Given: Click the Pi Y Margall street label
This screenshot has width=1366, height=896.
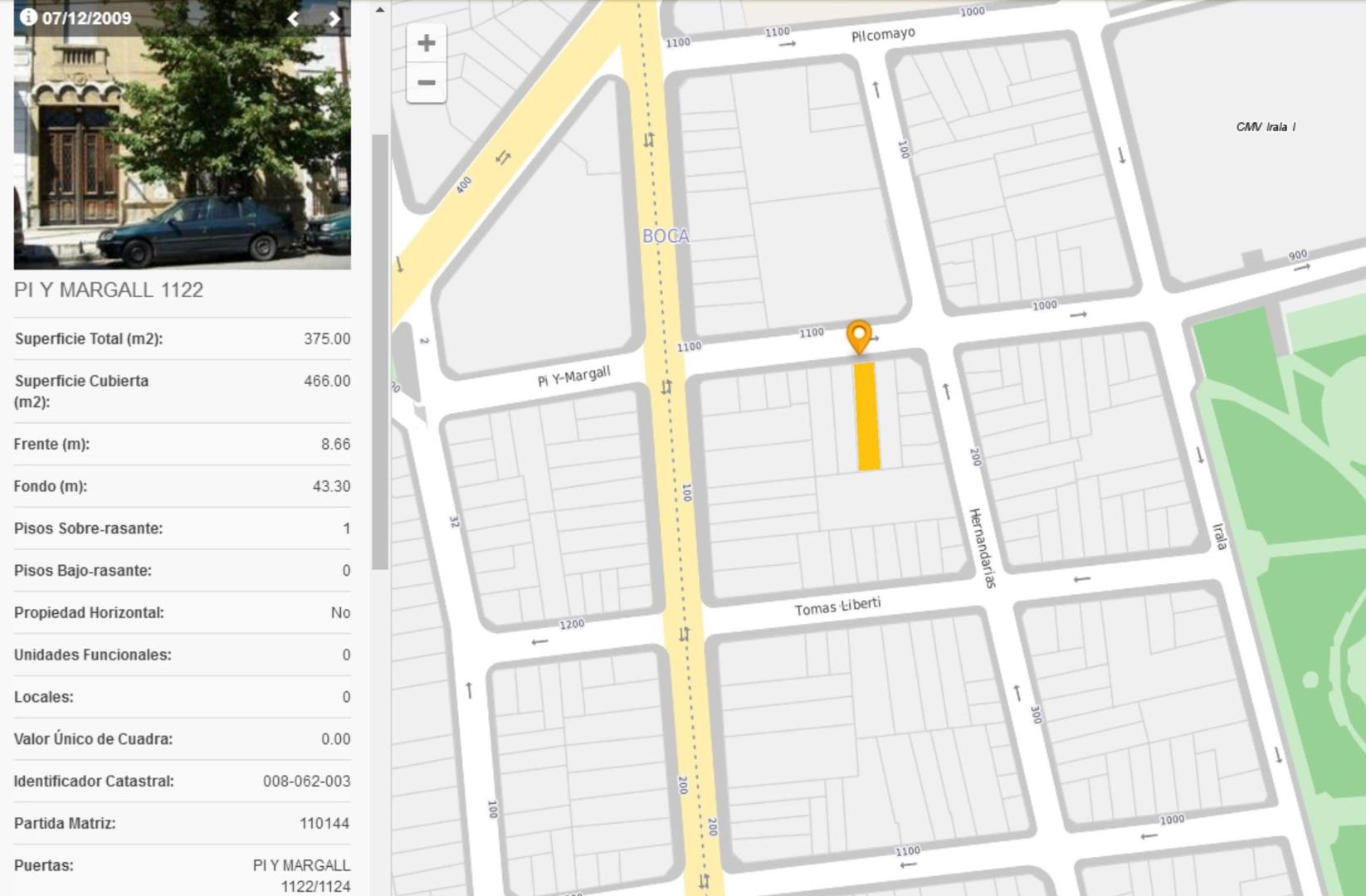Looking at the screenshot, I should (573, 376).
